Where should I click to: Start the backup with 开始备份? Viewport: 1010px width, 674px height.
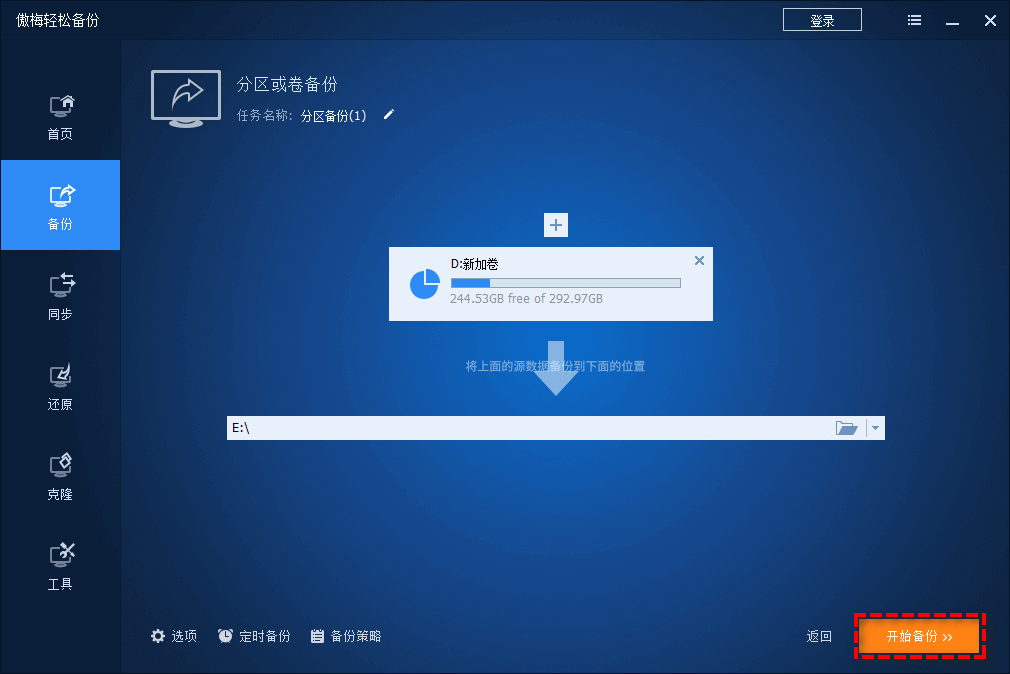coord(919,636)
